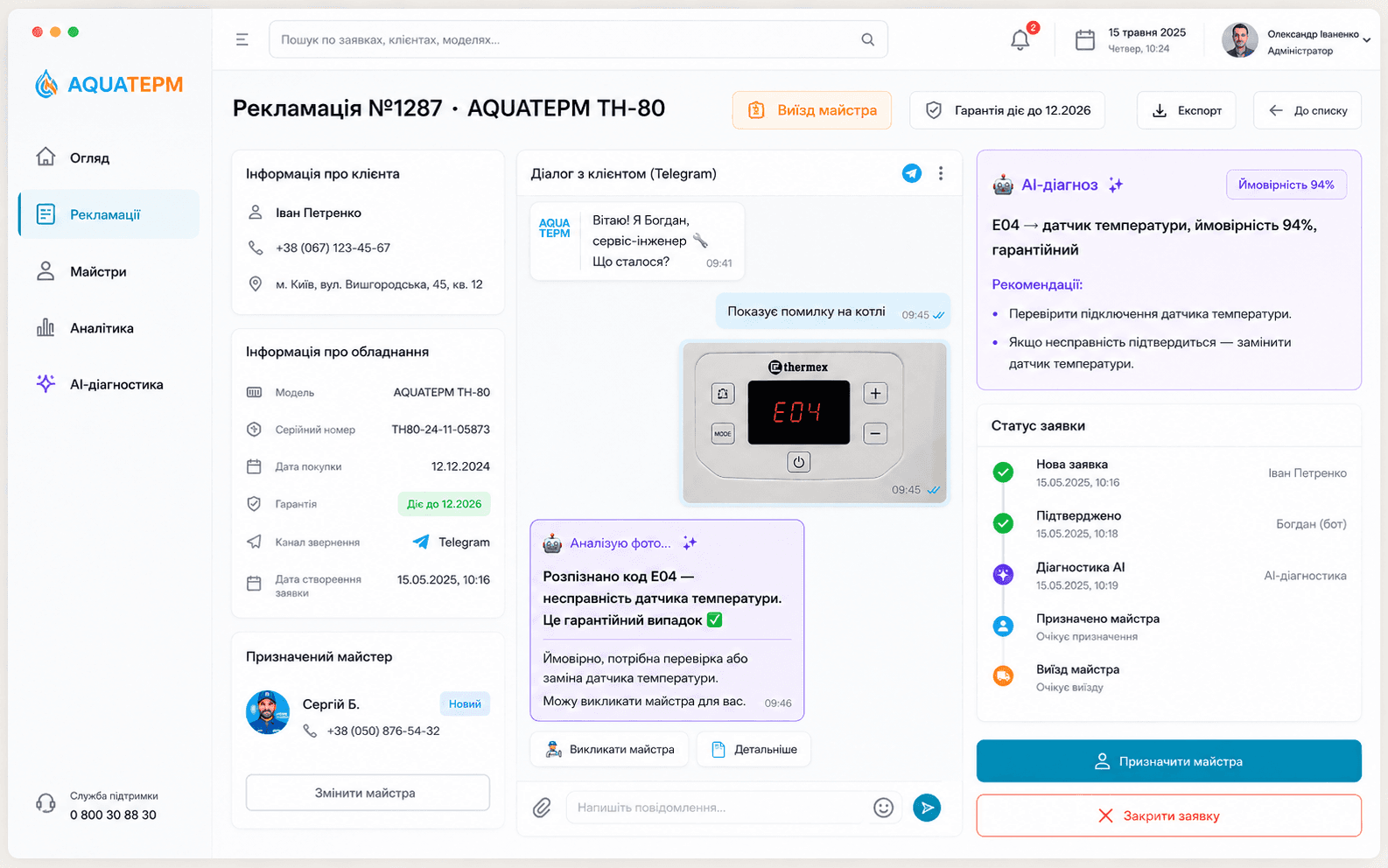Click support number 0 800 30 88 30
Screen dimensions: 1388x868
click(x=113, y=815)
